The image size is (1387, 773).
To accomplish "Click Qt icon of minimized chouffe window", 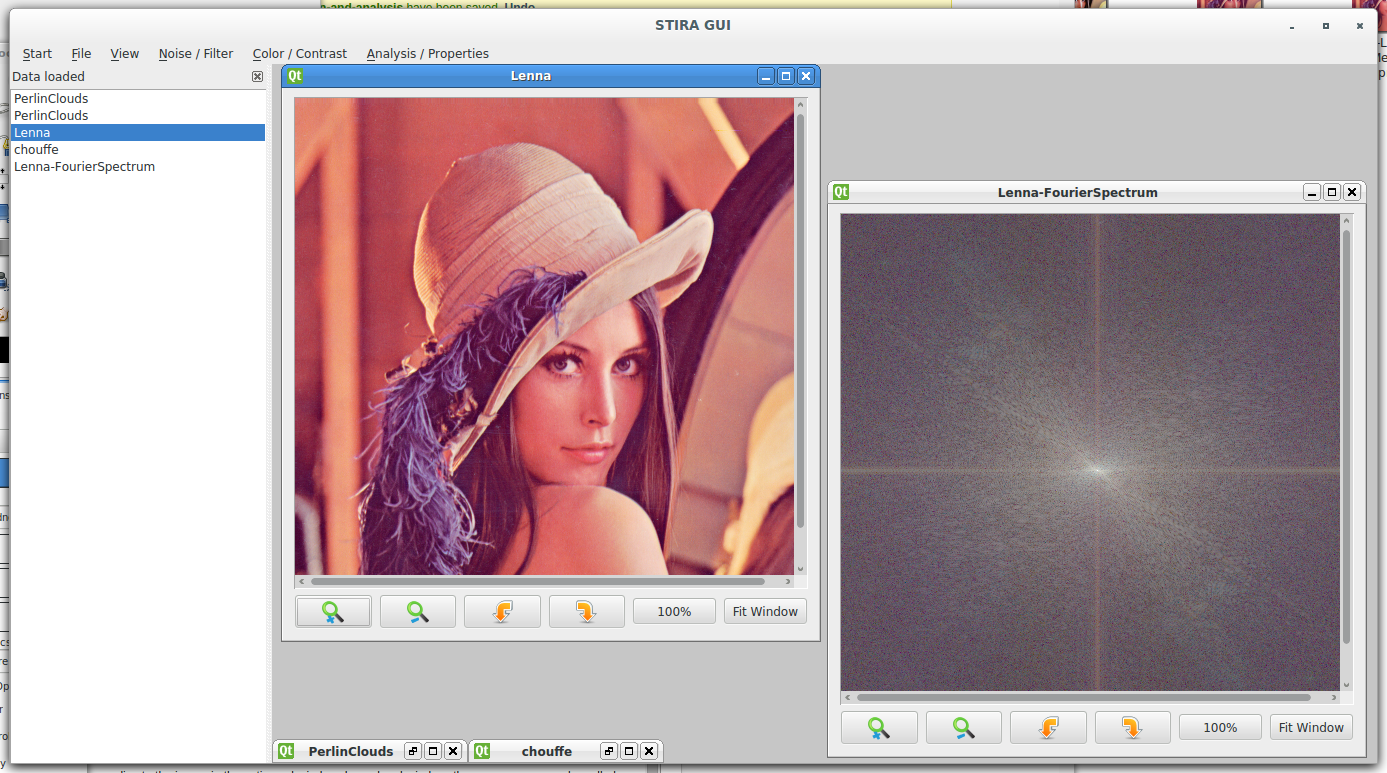I will pos(482,751).
